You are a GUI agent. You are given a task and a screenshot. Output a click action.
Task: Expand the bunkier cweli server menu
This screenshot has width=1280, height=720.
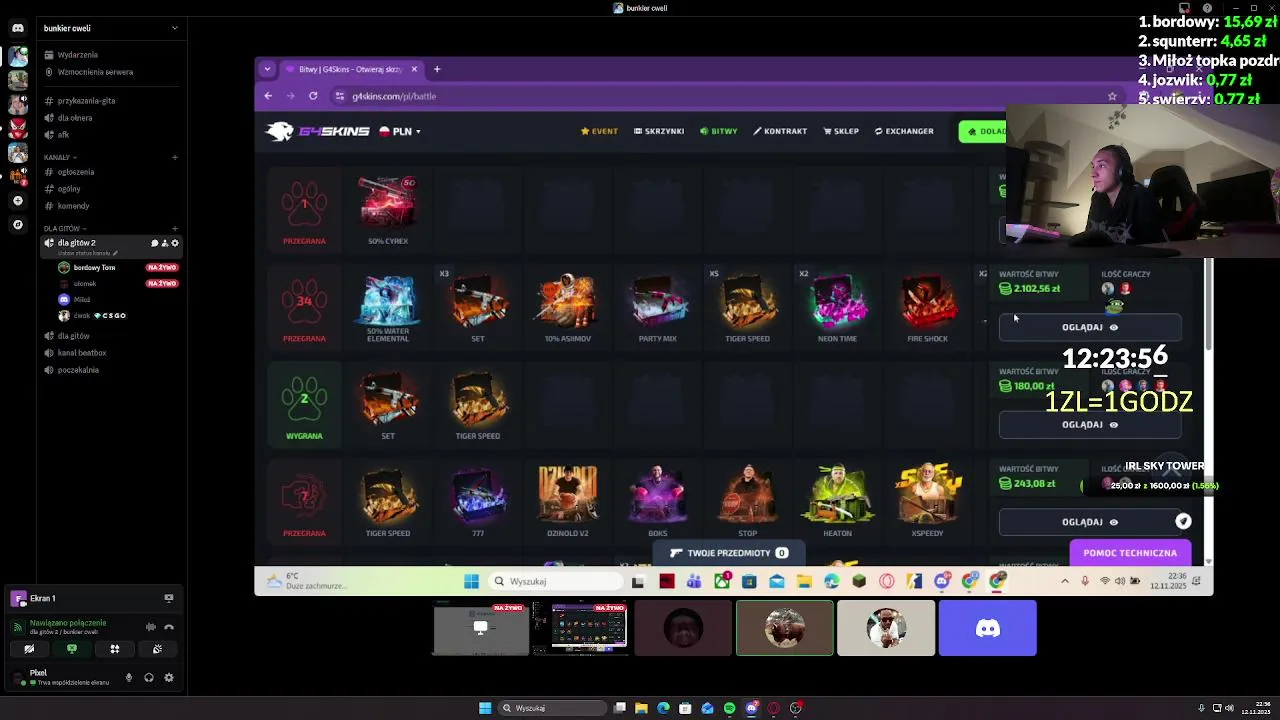(175, 28)
